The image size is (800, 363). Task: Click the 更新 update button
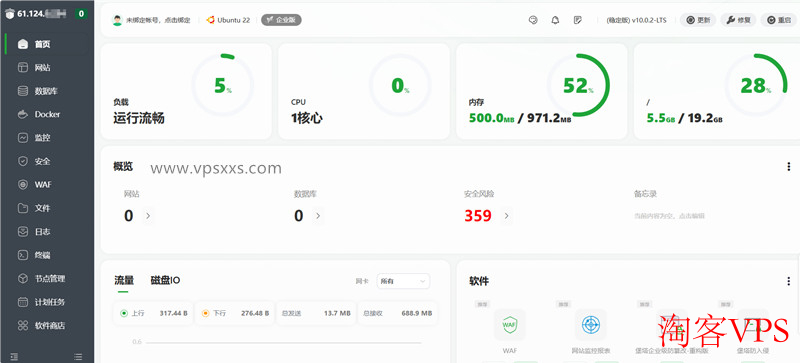(698, 20)
